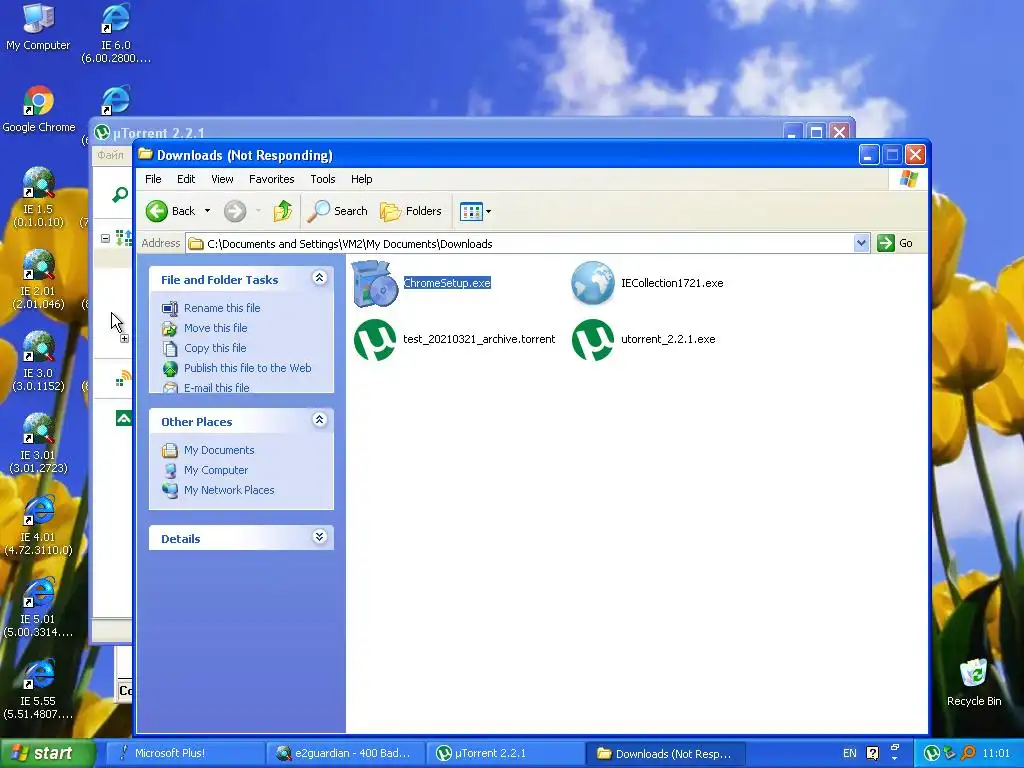This screenshot has width=1024, height=768.
Task: Click the greyed Forward arrow icon
Action: (235, 211)
